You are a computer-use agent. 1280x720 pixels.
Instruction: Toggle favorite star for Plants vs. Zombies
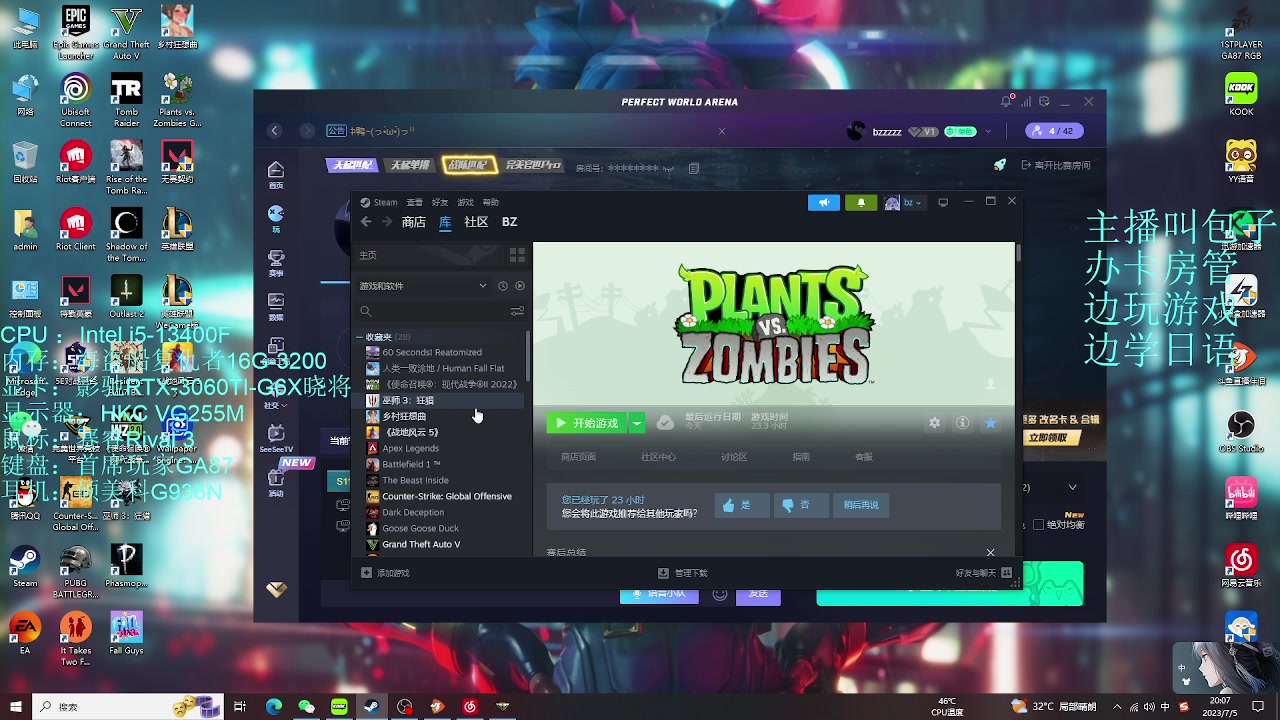(990, 423)
